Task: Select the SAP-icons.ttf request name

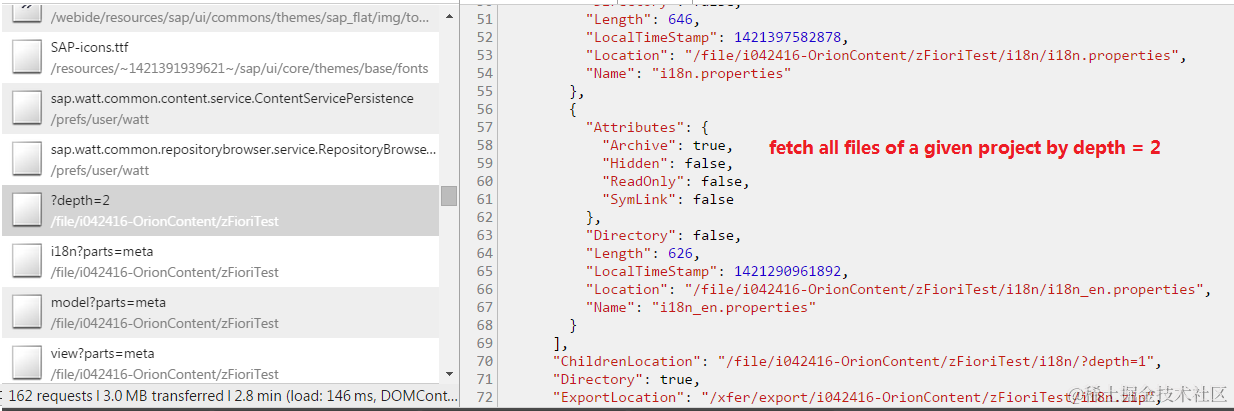Action: pyautogui.click(x=89, y=48)
